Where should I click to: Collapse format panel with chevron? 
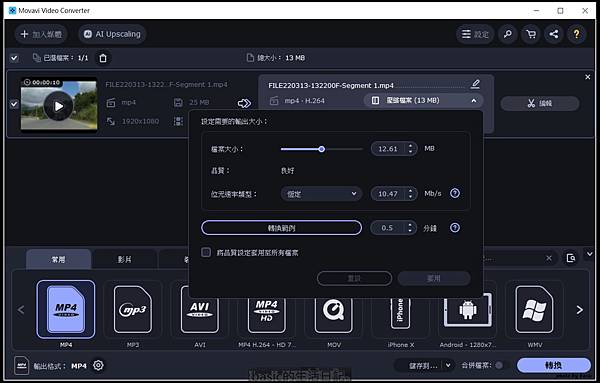590,254
